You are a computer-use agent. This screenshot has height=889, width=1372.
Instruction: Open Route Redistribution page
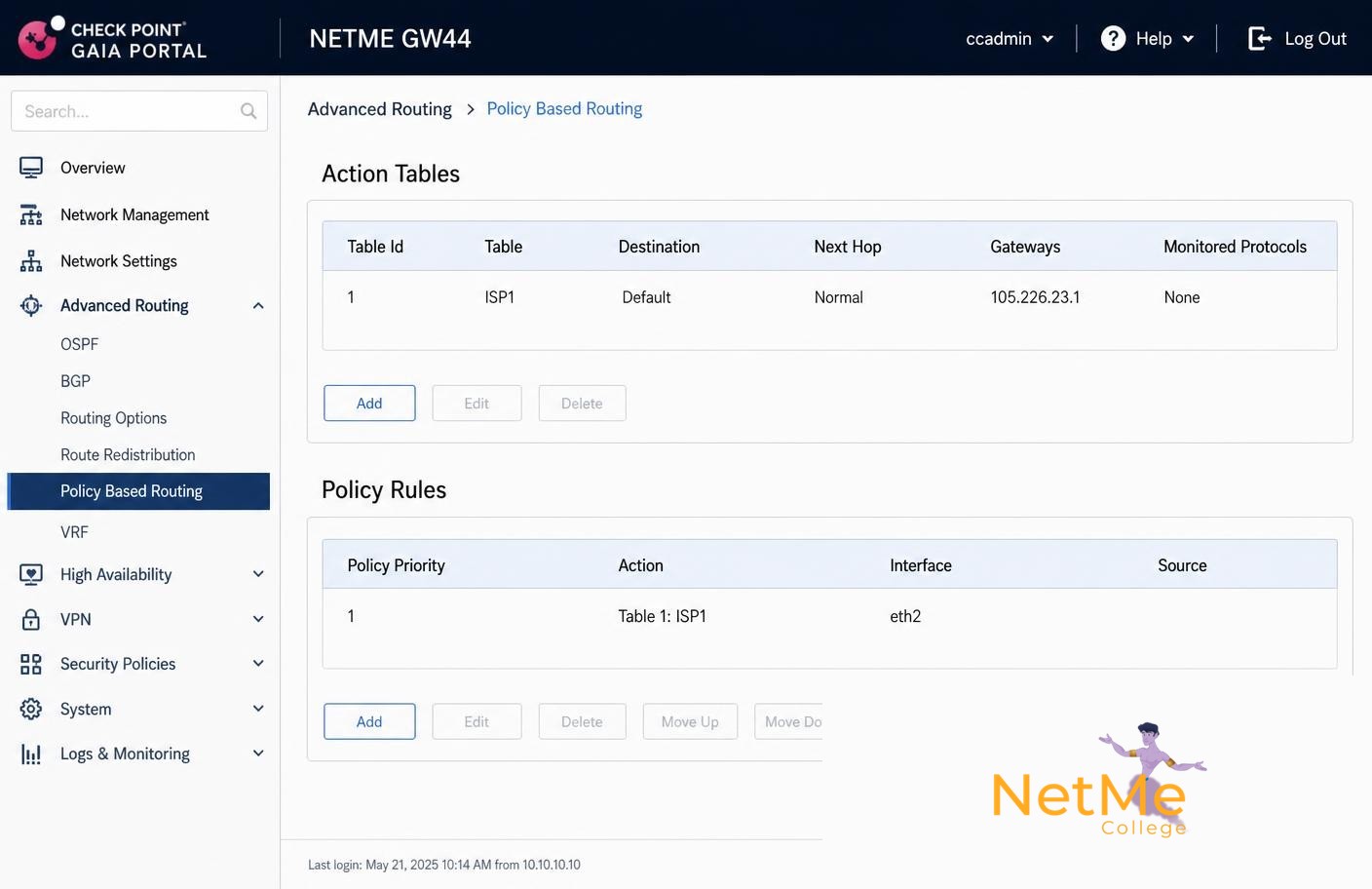[x=128, y=455]
